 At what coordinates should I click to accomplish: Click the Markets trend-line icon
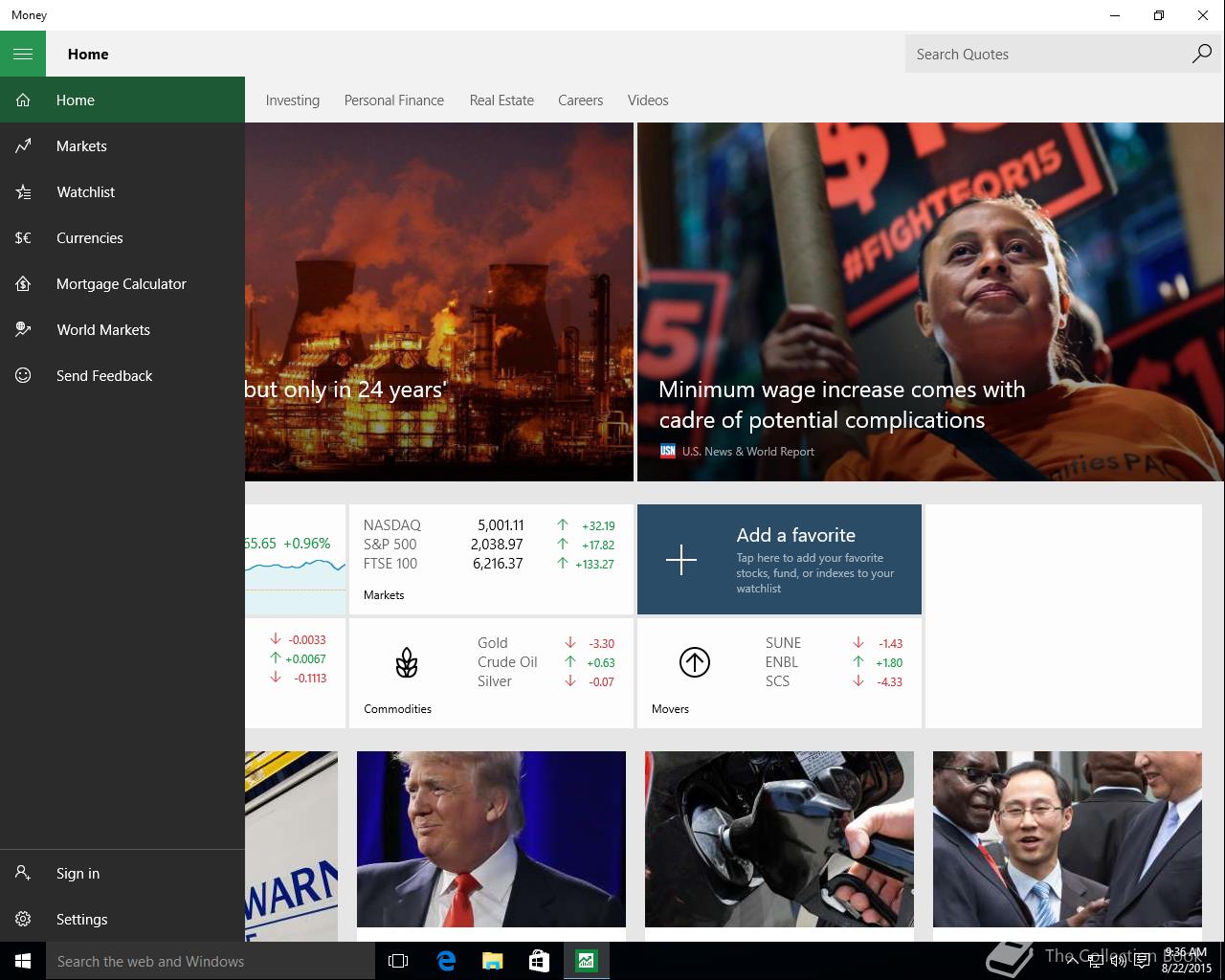23,145
